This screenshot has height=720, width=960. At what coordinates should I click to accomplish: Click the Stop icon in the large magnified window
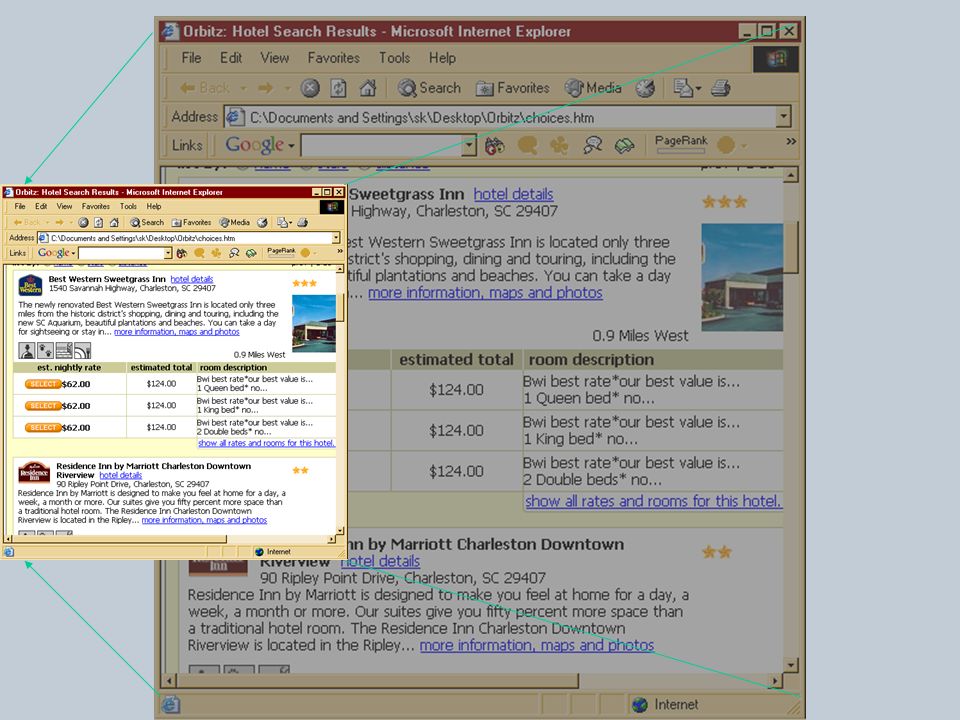coord(310,88)
